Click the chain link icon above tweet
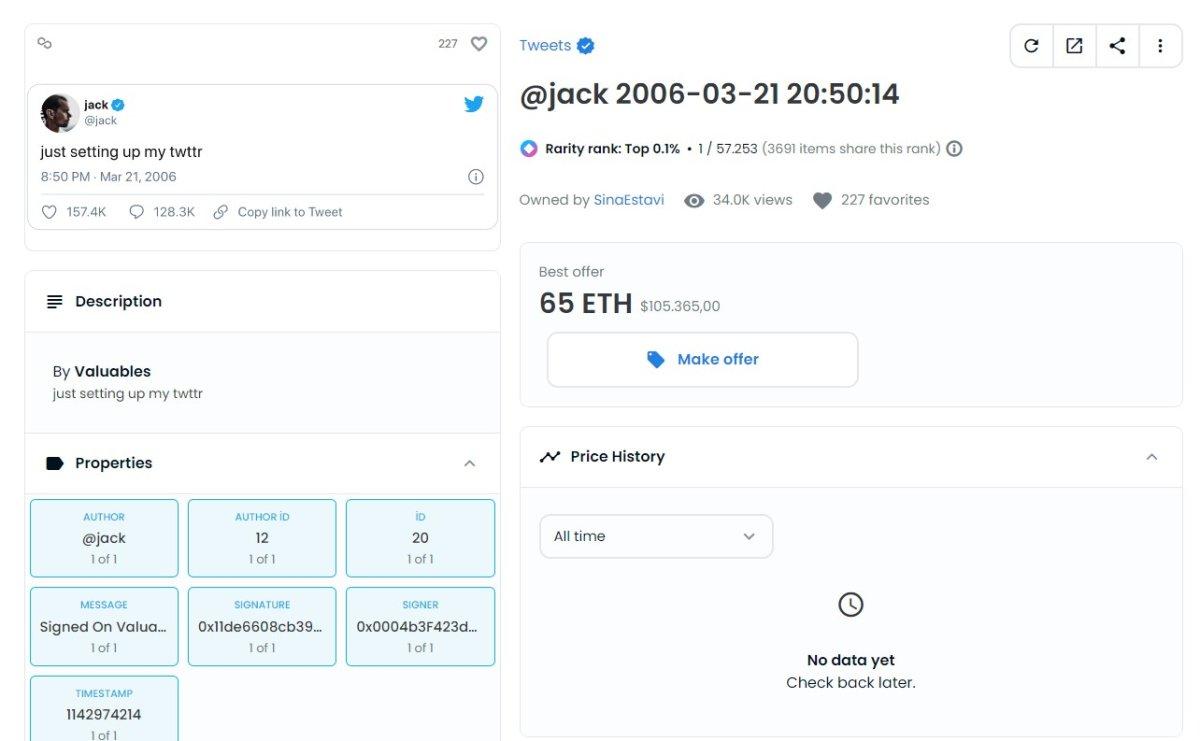The image size is (1200, 741). (44, 43)
